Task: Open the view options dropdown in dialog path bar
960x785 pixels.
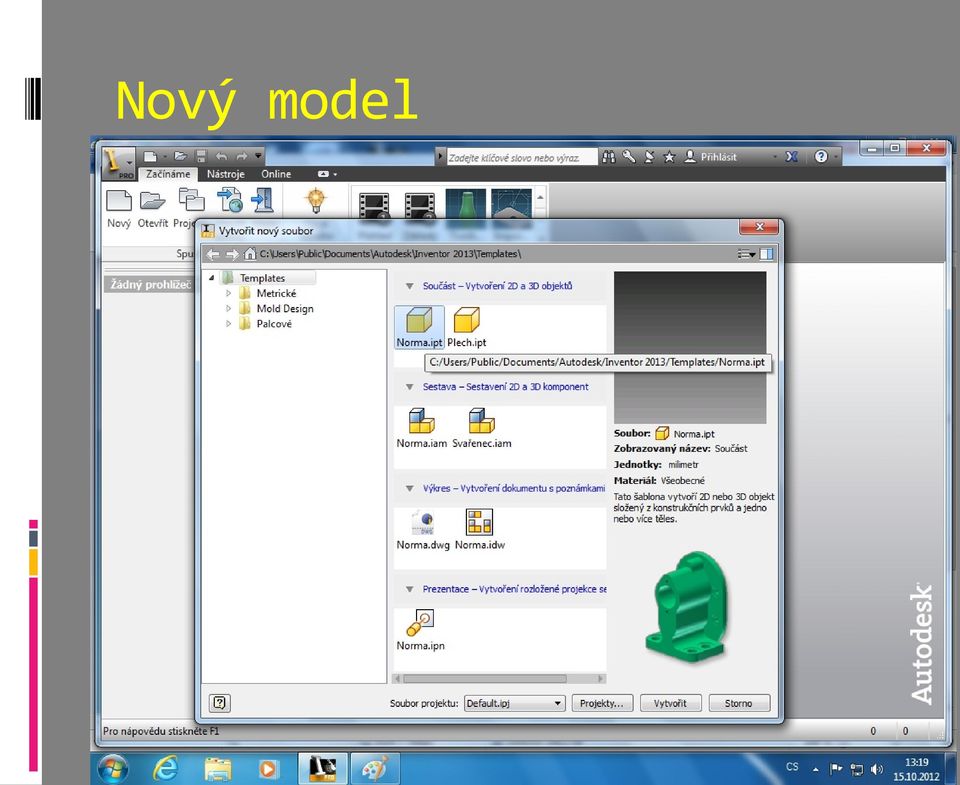Action: pos(746,254)
